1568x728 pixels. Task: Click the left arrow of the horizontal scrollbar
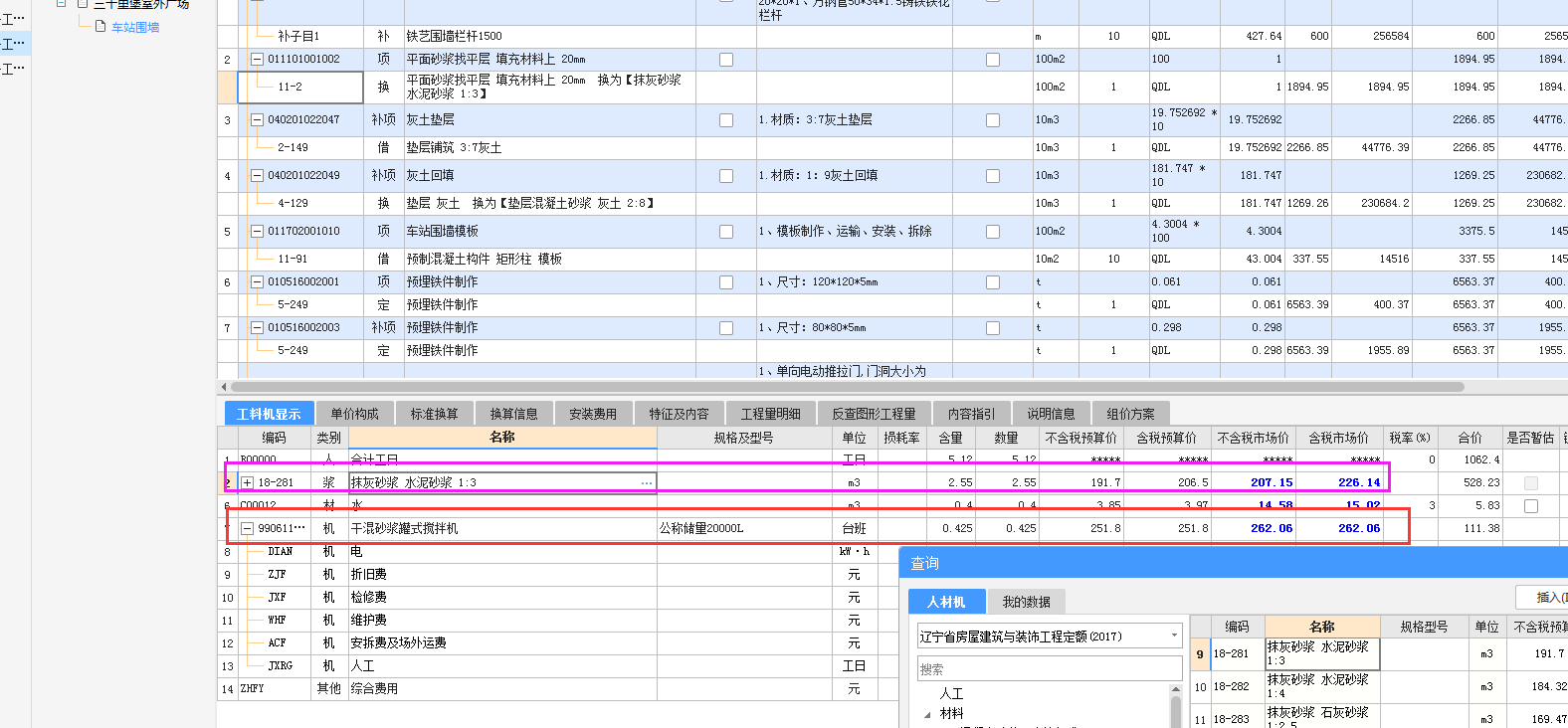224,387
